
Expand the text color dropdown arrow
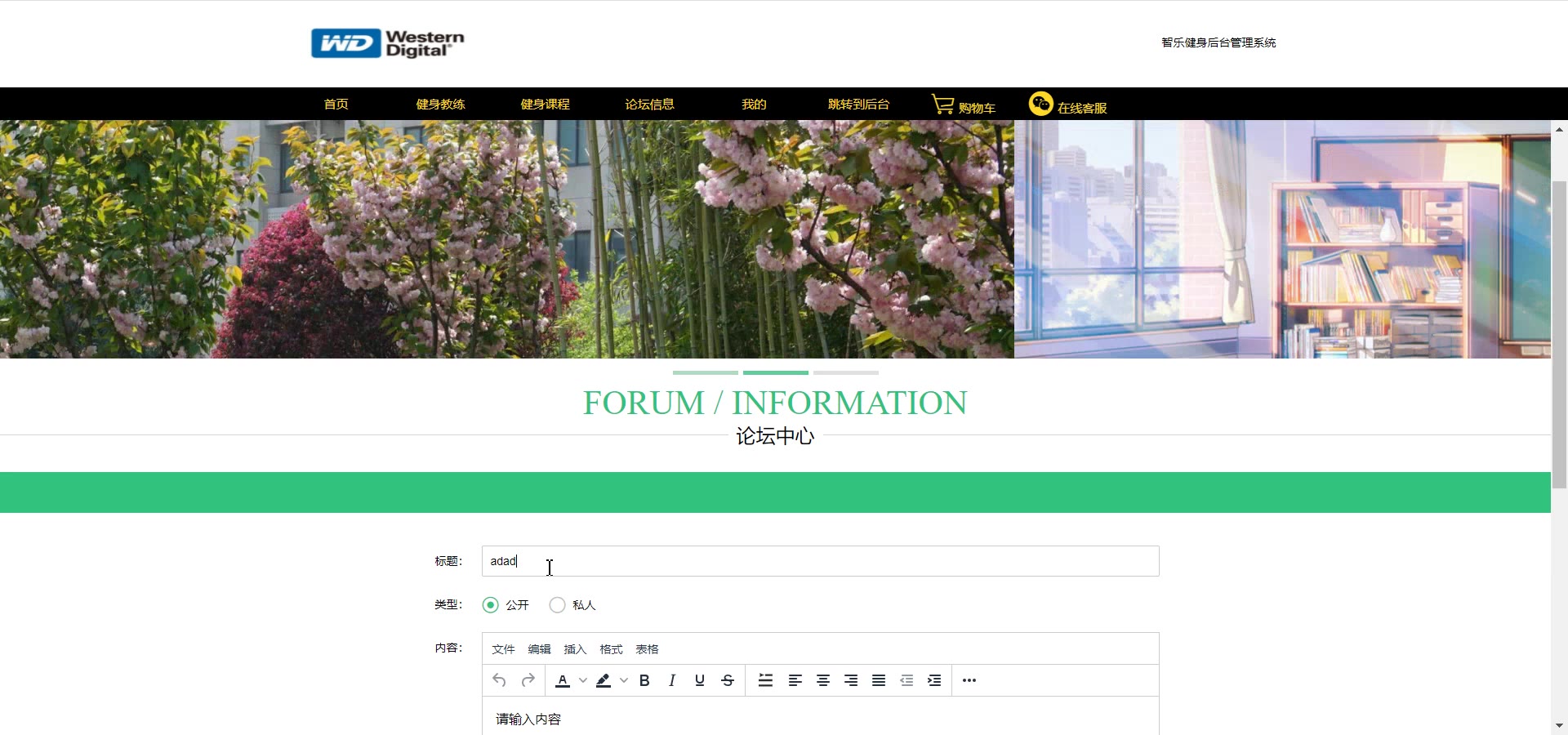(583, 680)
